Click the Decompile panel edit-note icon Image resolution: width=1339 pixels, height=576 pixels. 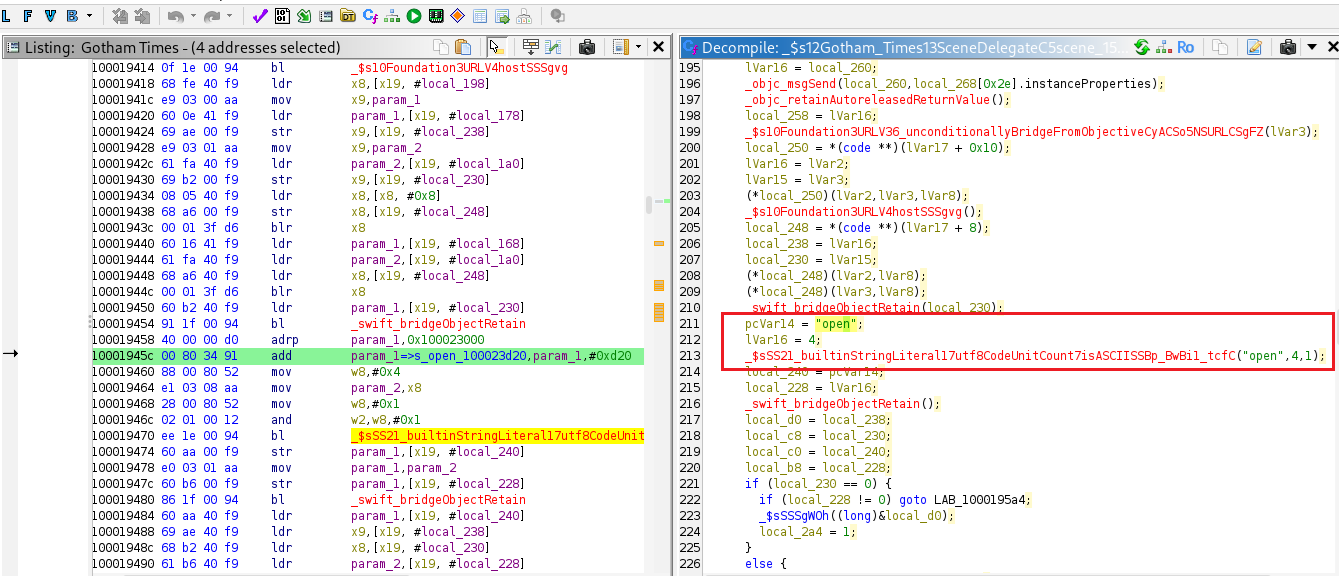[x=1254, y=47]
